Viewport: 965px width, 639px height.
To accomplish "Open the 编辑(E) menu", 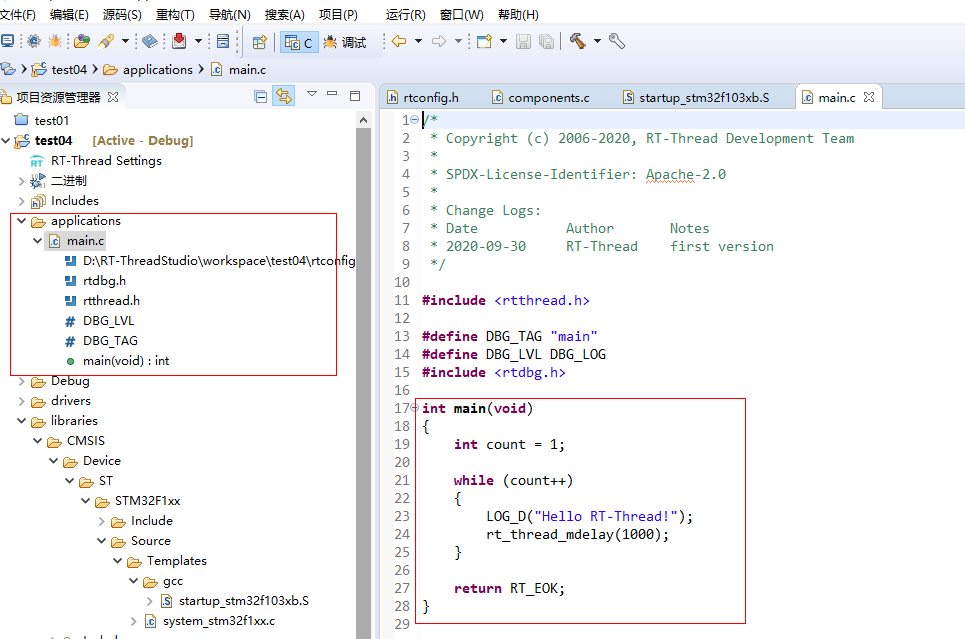I will point(69,15).
